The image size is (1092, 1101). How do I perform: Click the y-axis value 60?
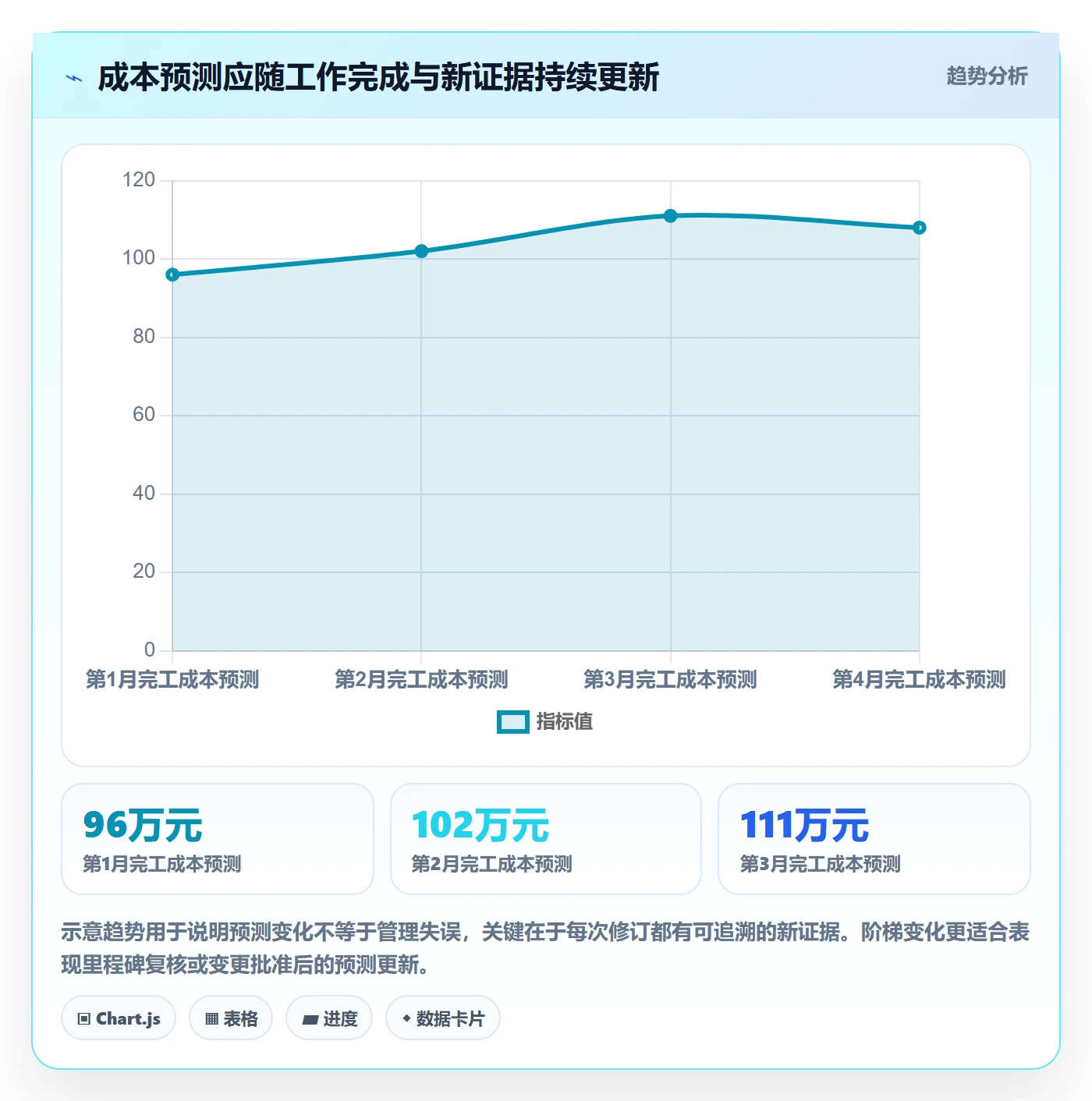coord(144,415)
